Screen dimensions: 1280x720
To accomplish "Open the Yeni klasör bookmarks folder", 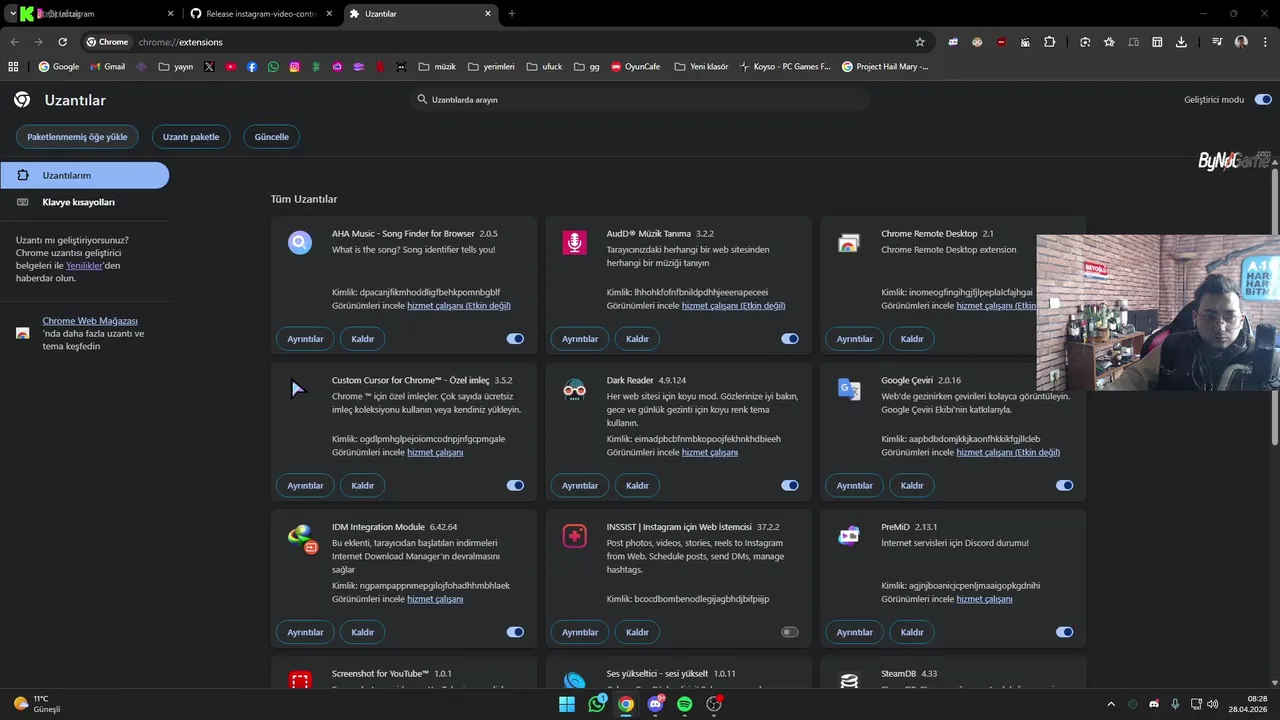I will 702,67.
